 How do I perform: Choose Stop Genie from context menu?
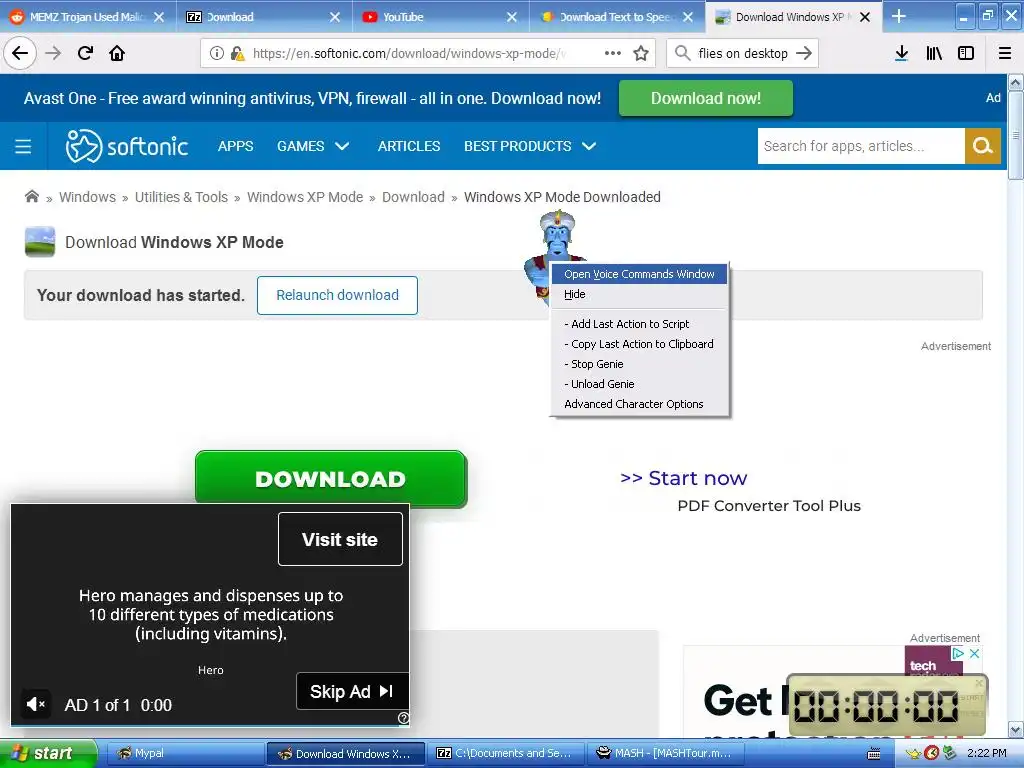[639, 364]
